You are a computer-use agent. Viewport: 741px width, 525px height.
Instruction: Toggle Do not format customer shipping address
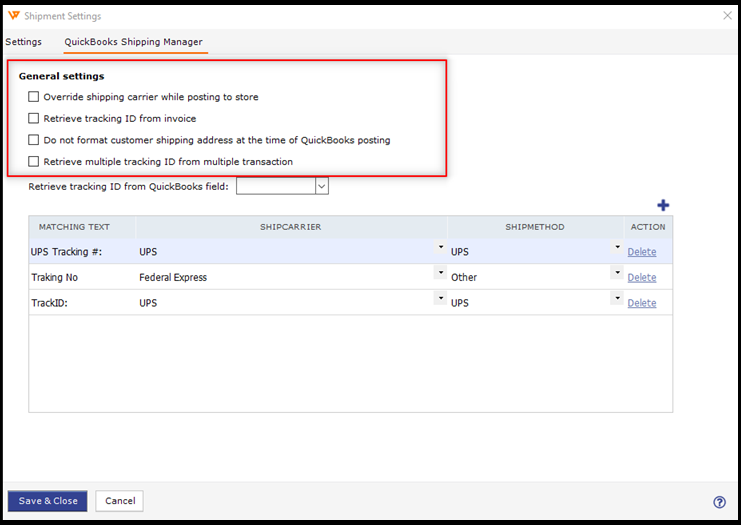point(34,140)
